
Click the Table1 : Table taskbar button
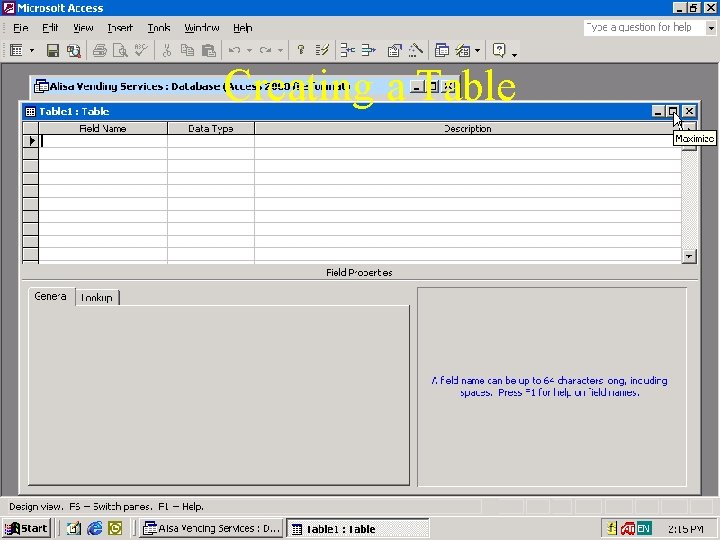[x=358, y=529]
